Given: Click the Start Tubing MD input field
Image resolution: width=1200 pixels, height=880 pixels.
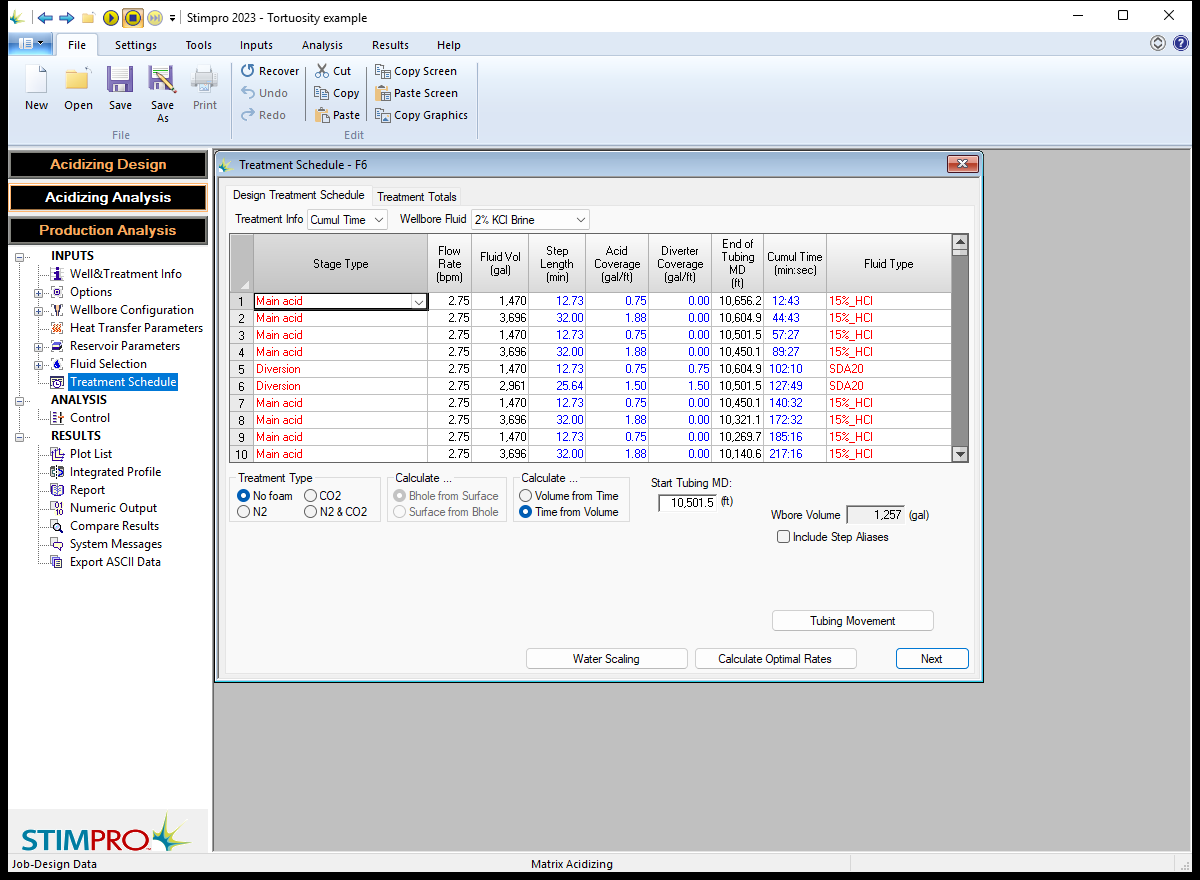Looking at the screenshot, I should (x=688, y=503).
